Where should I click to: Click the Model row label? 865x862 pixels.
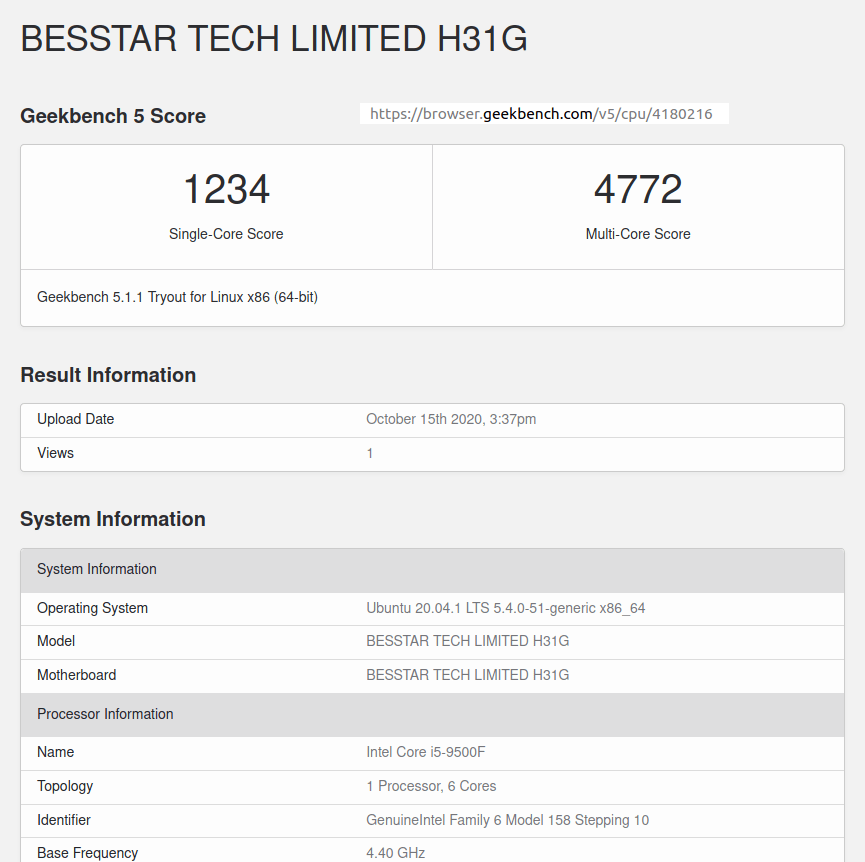[56, 641]
